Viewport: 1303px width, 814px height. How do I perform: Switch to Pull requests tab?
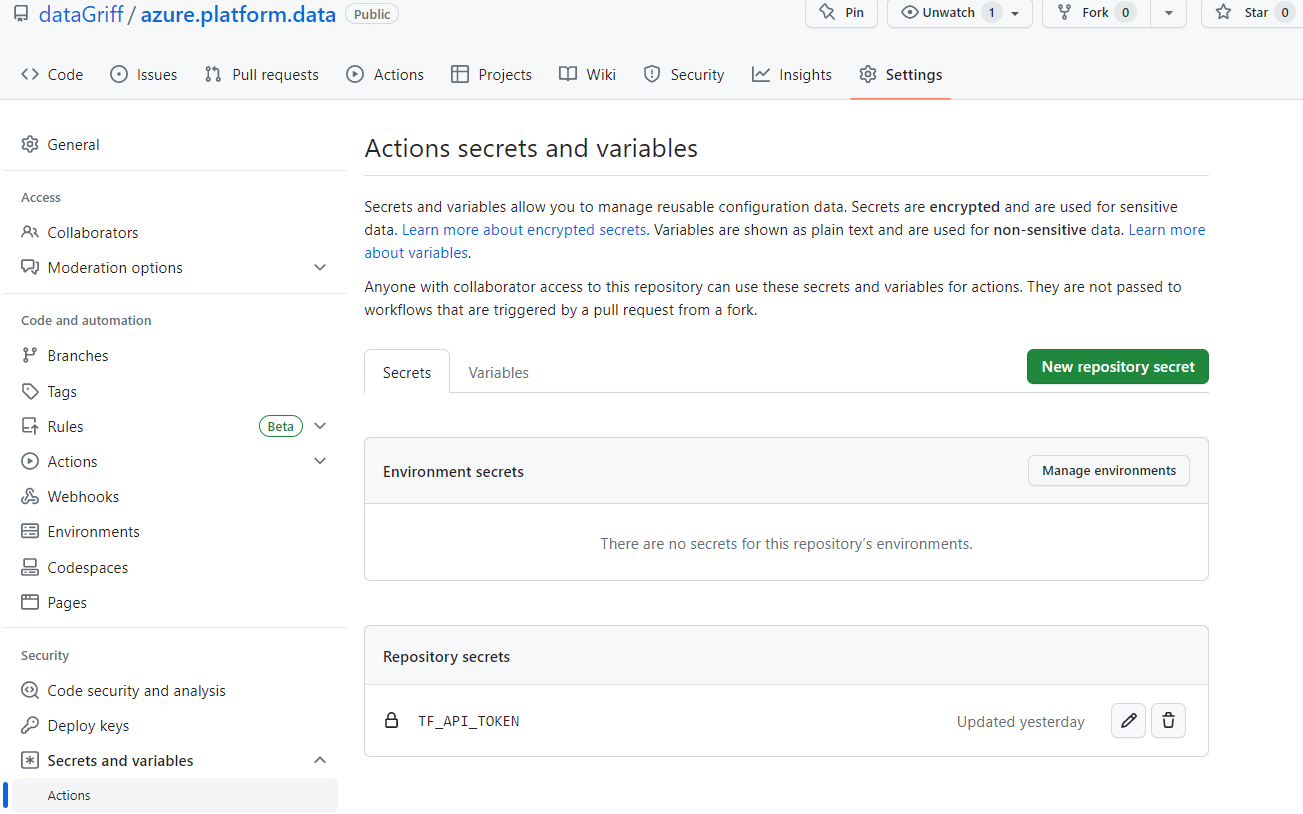[x=262, y=74]
